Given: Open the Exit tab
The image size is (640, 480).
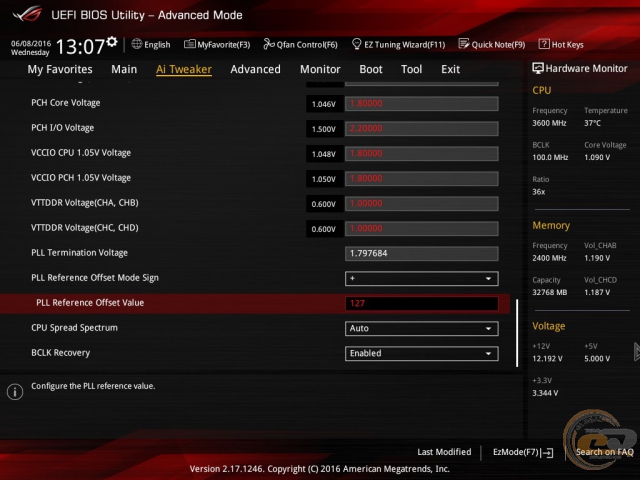Looking at the screenshot, I should pos(450,69).
